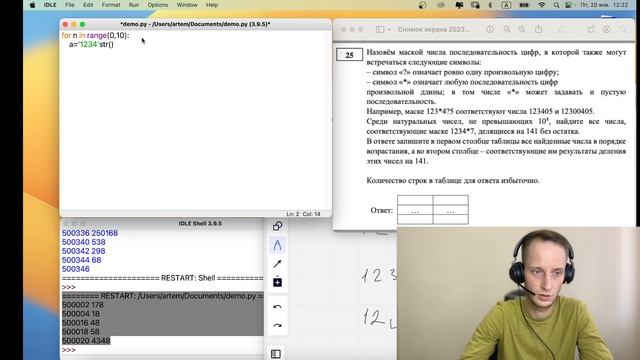
Task: Open the Run menu
Action: tap(134, 5)
